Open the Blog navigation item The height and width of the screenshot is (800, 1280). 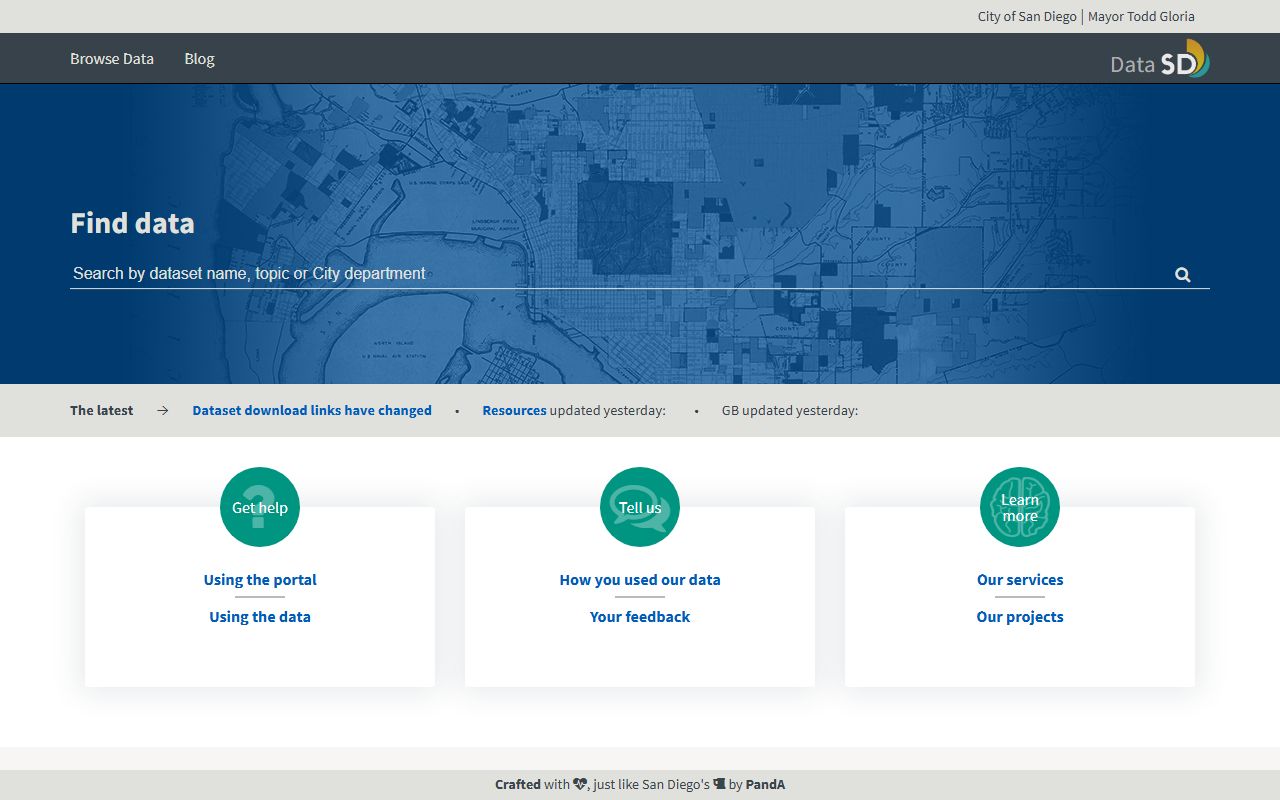(x=199, y=59)
